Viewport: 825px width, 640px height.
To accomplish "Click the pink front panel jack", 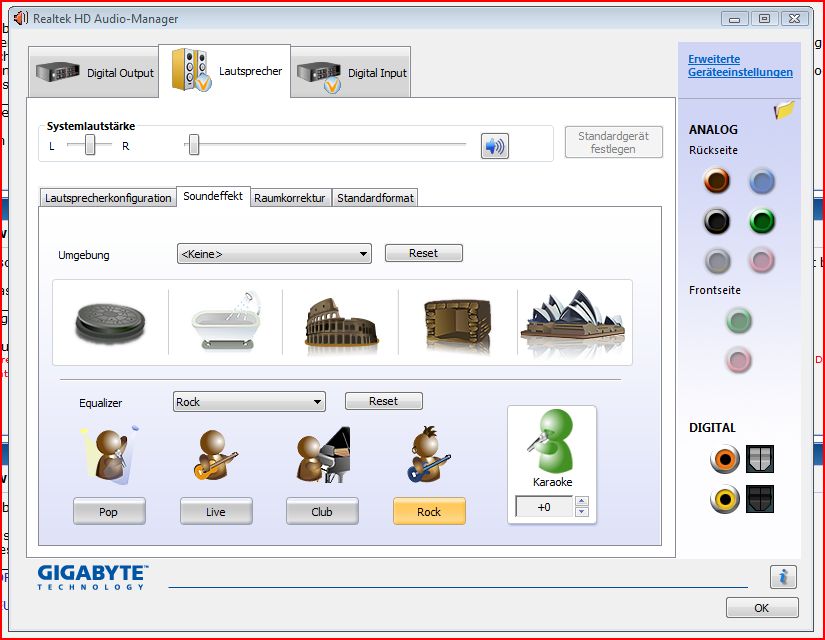I will pyautogui.click(x=739, y=361).
